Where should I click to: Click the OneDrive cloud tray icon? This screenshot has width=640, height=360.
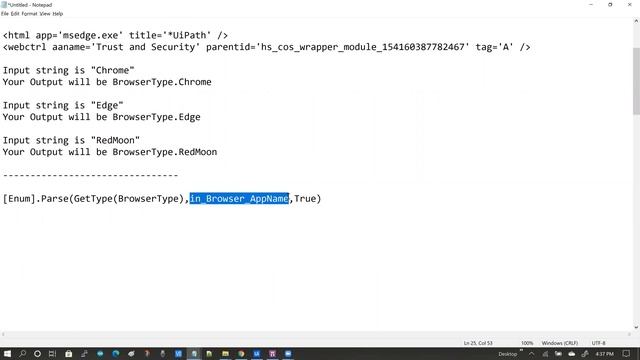pos(572,354)
